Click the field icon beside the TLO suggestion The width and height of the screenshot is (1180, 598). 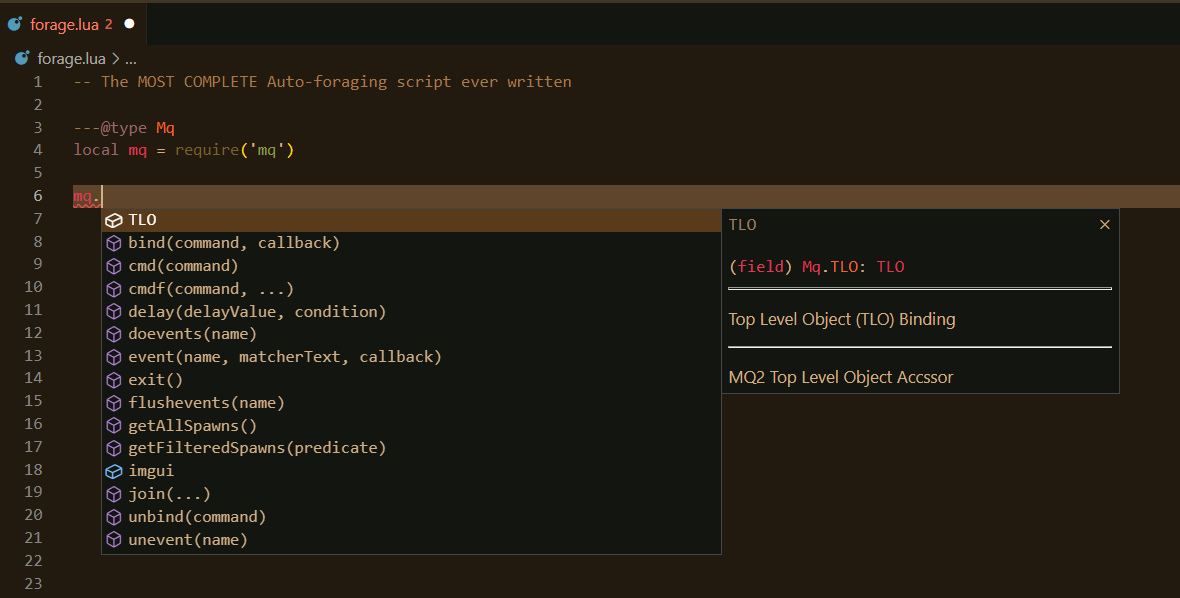(113, 219)
